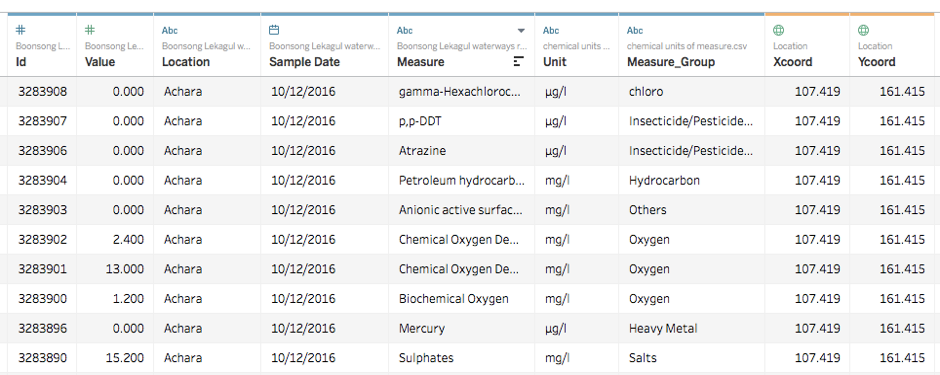Sort by the Measure column sort icon
This screenshot has height=375, width=940.
519,61
